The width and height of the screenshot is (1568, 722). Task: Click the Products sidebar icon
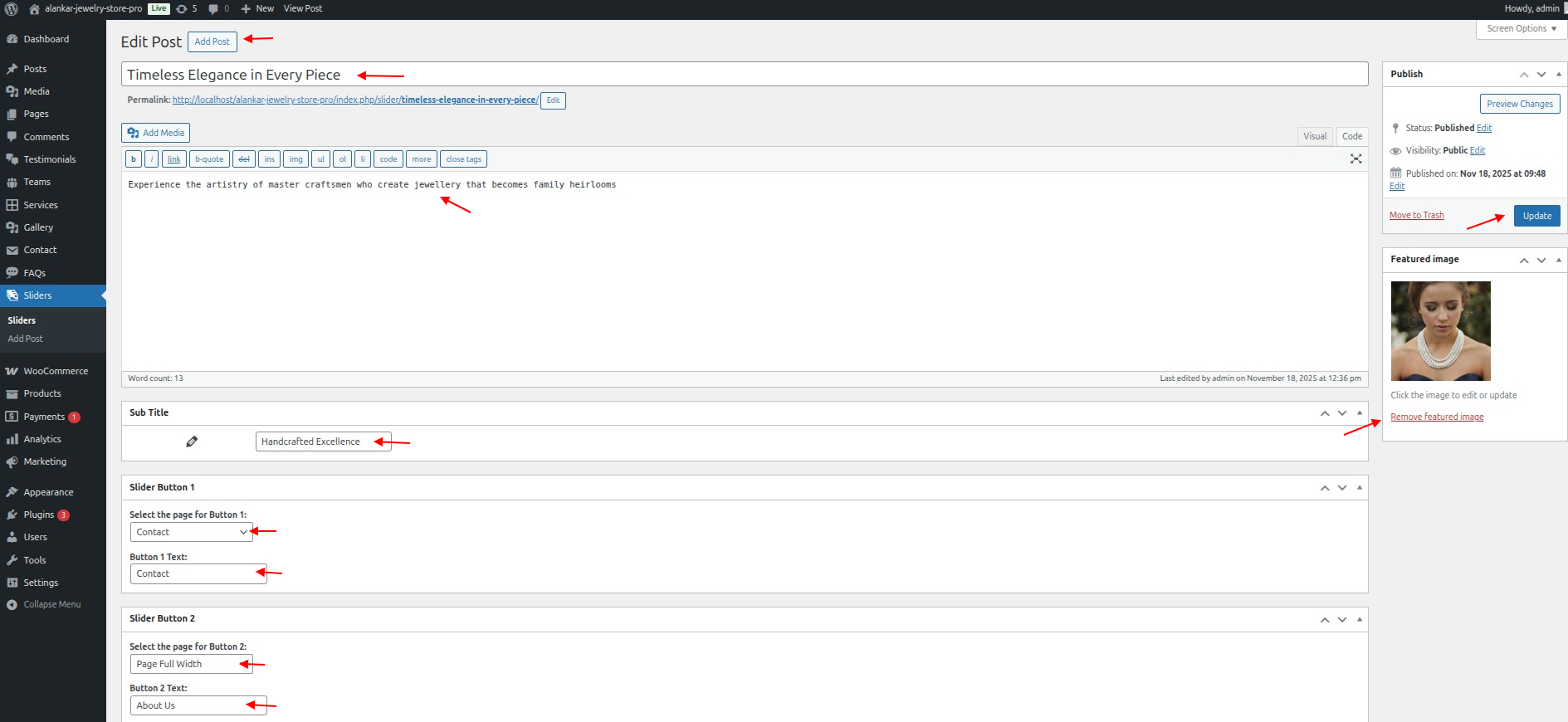(12, 393)
